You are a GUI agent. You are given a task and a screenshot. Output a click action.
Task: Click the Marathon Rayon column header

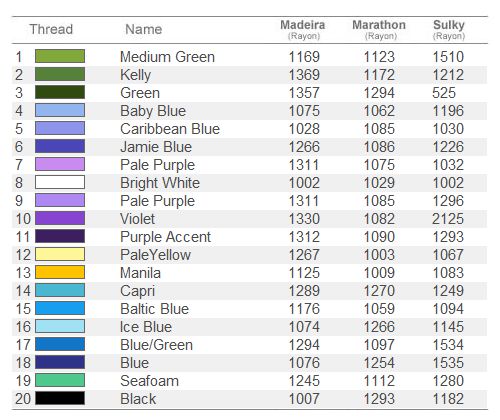pyautogui.click(x=379, y=29)
